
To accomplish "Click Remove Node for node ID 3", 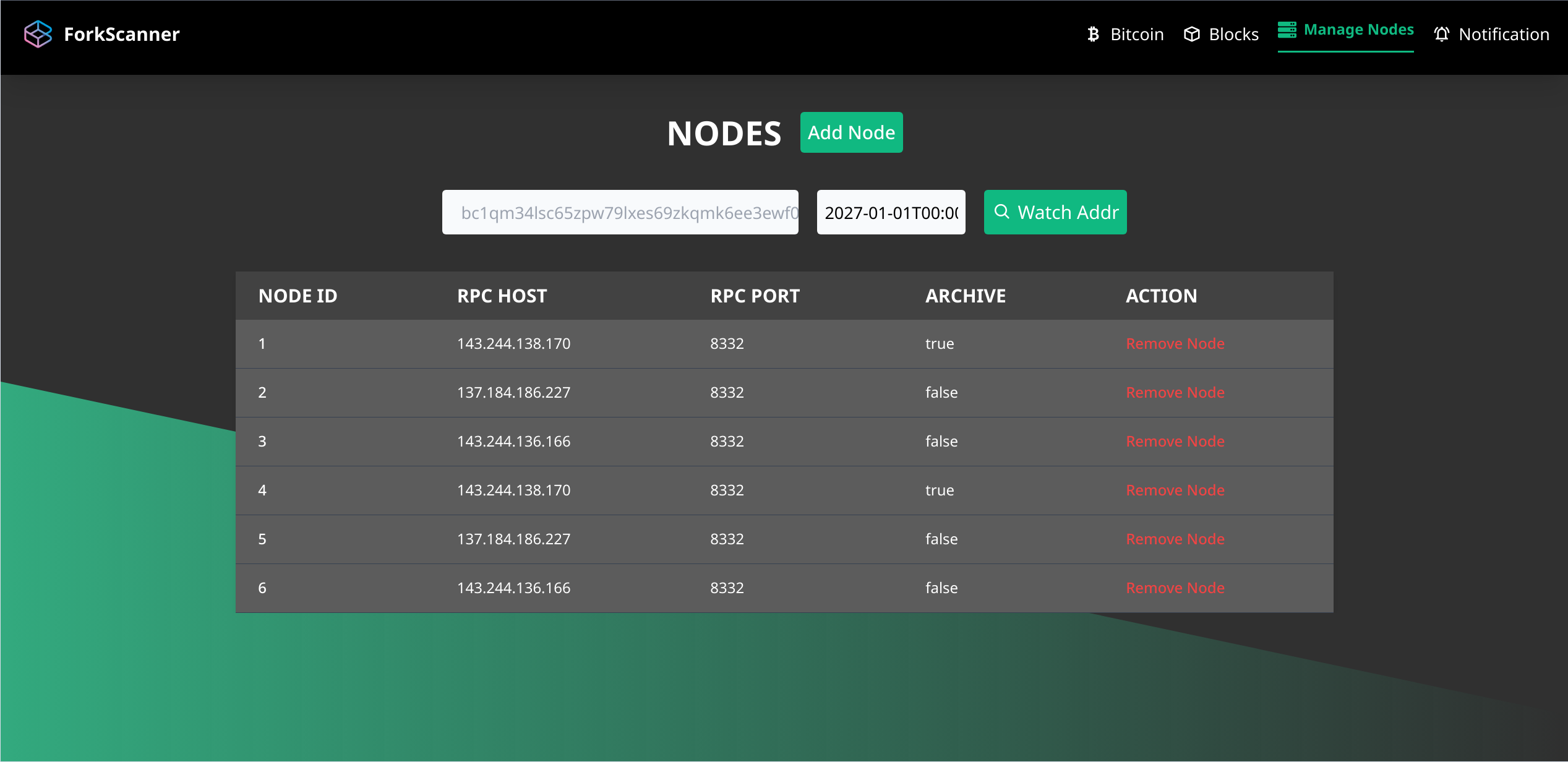I will tap(1175, 442).
